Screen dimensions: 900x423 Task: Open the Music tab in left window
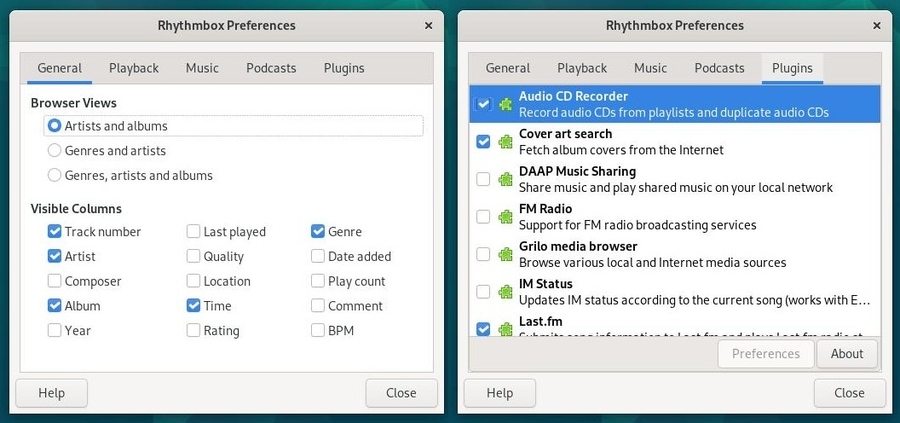click(202, 68)
